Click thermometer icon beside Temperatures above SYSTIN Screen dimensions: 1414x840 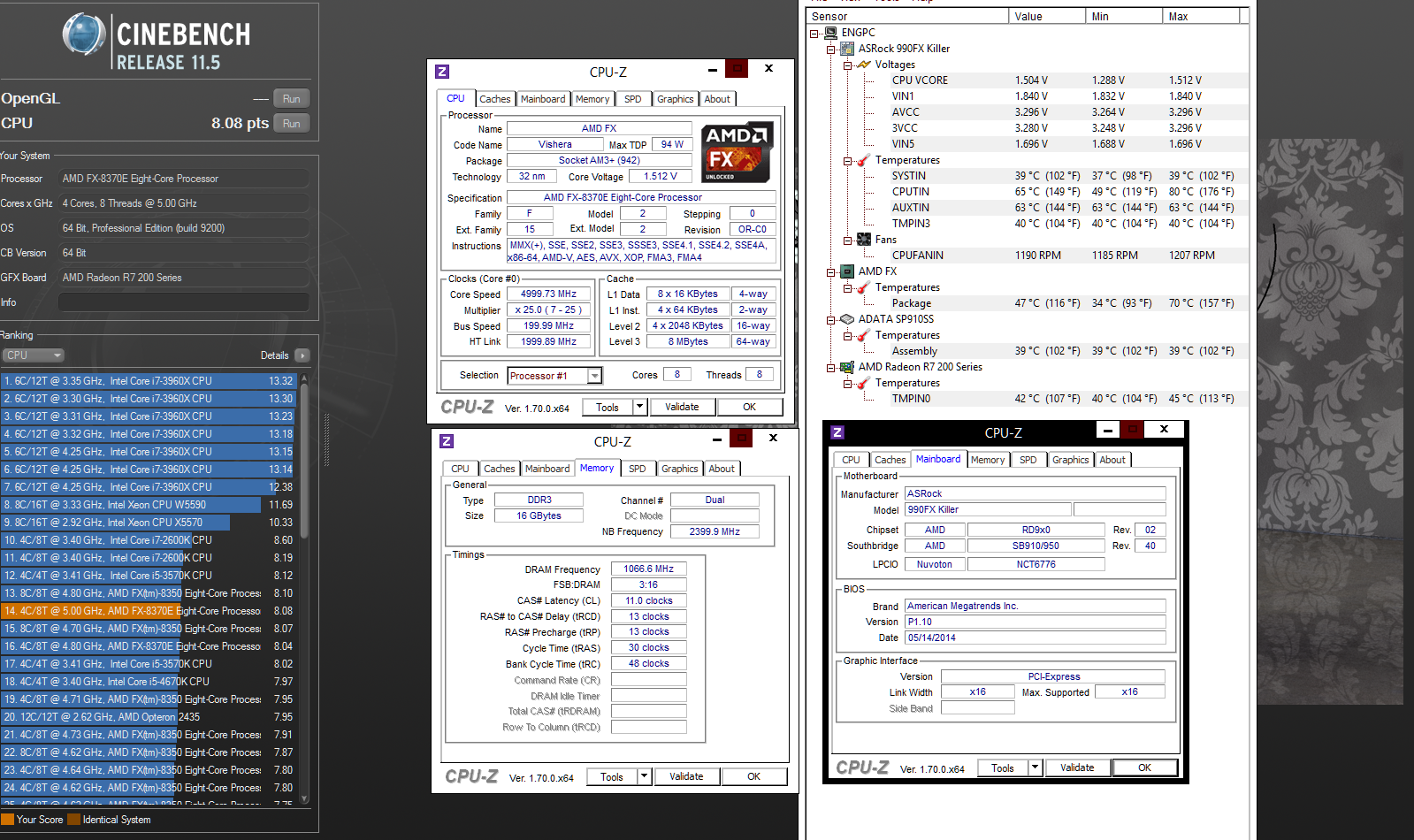863,160
